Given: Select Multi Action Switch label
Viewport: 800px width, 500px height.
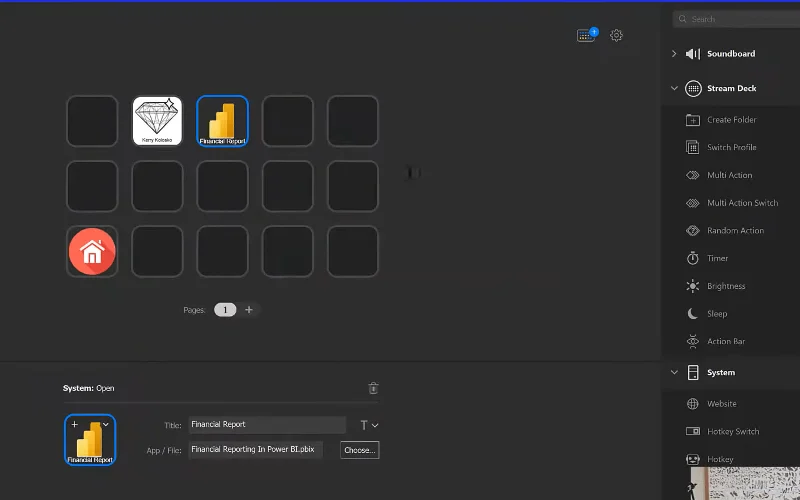Looking at the screenshot, I should [x=742, y=203].
